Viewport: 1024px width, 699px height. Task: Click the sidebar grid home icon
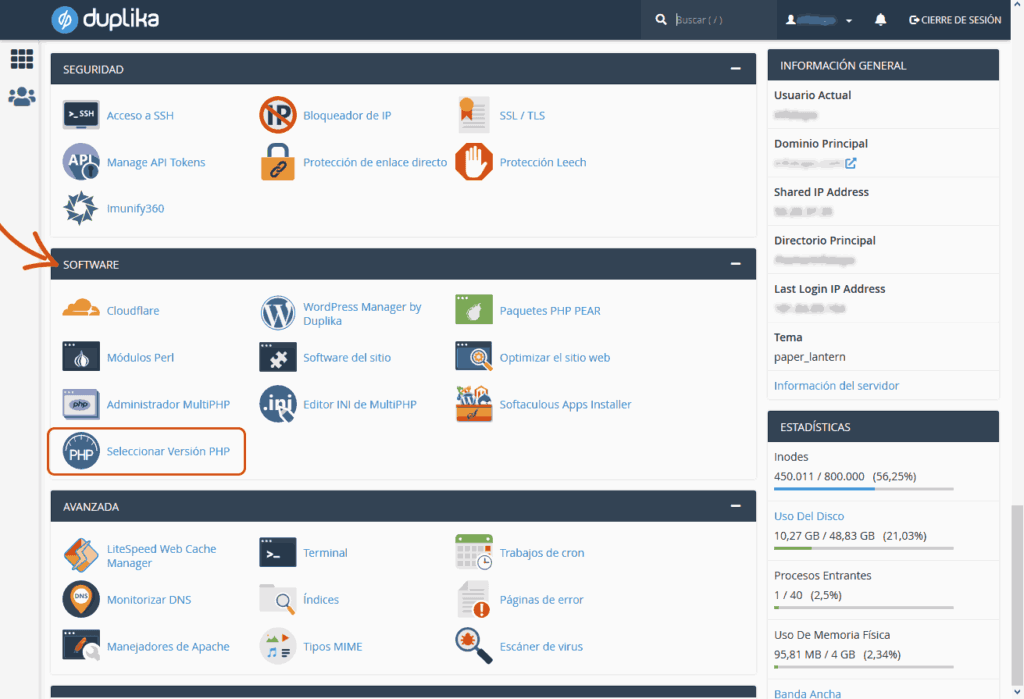21,60
